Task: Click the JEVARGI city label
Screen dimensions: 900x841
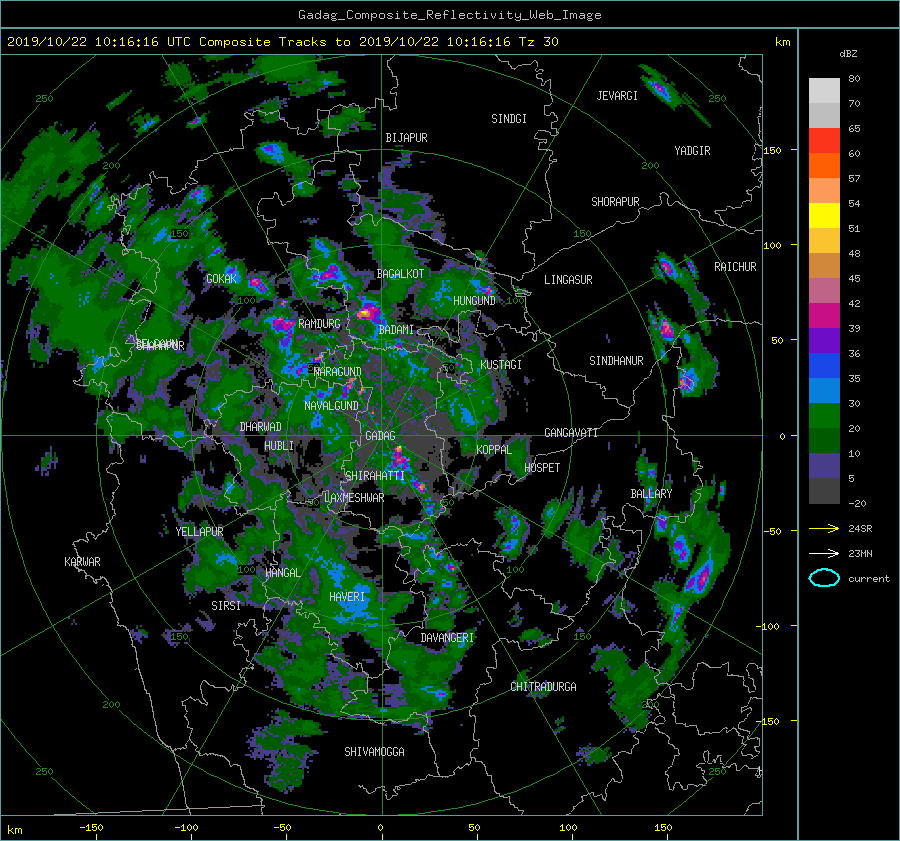Action: coord(617,95)
